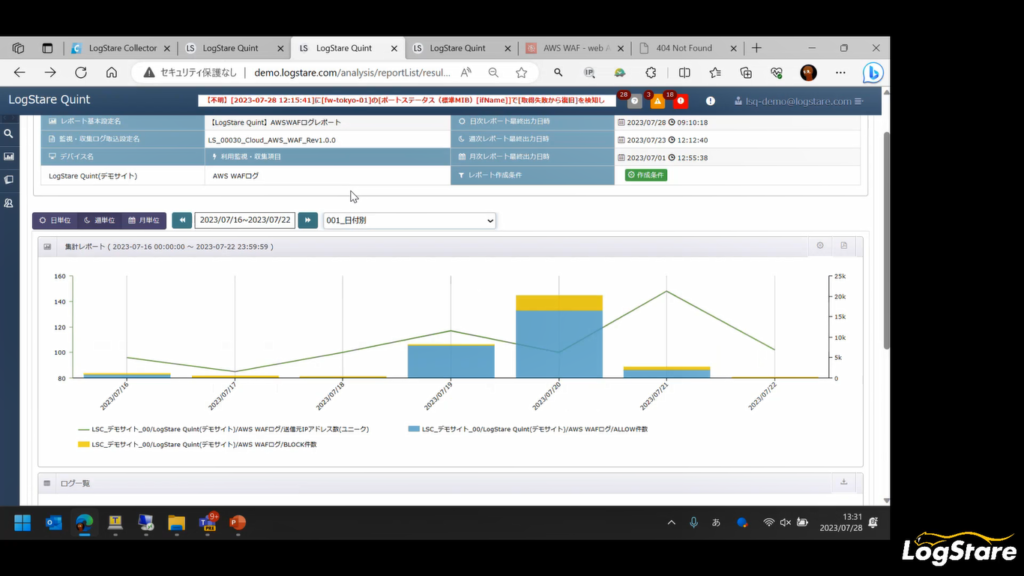This screenshot has width=1024, height=576.
Task: Toggle browser split screen view
Action: 684,72
